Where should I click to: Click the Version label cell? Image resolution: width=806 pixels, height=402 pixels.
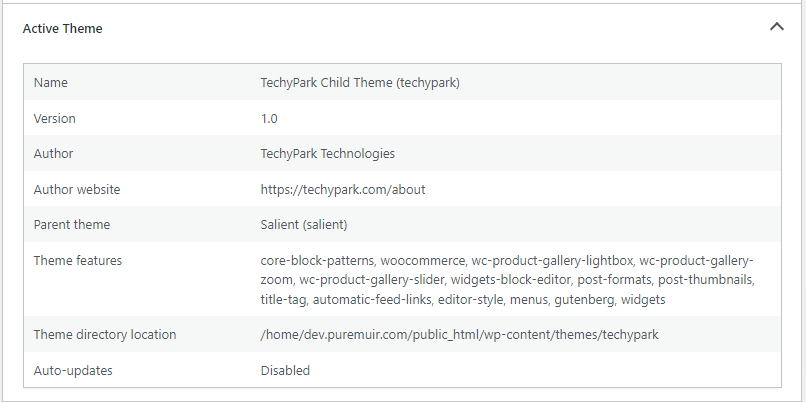click(x=55, y=118)
